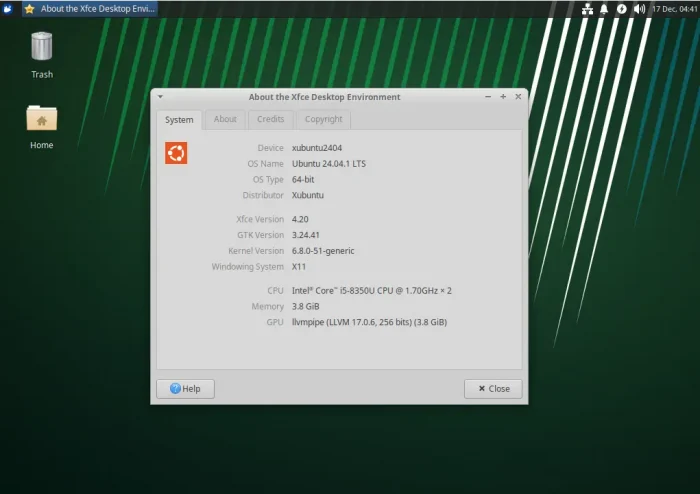Open the window menu arrow in title bar
The height and width of the screenshot is (494, 700).
point(160,96)
